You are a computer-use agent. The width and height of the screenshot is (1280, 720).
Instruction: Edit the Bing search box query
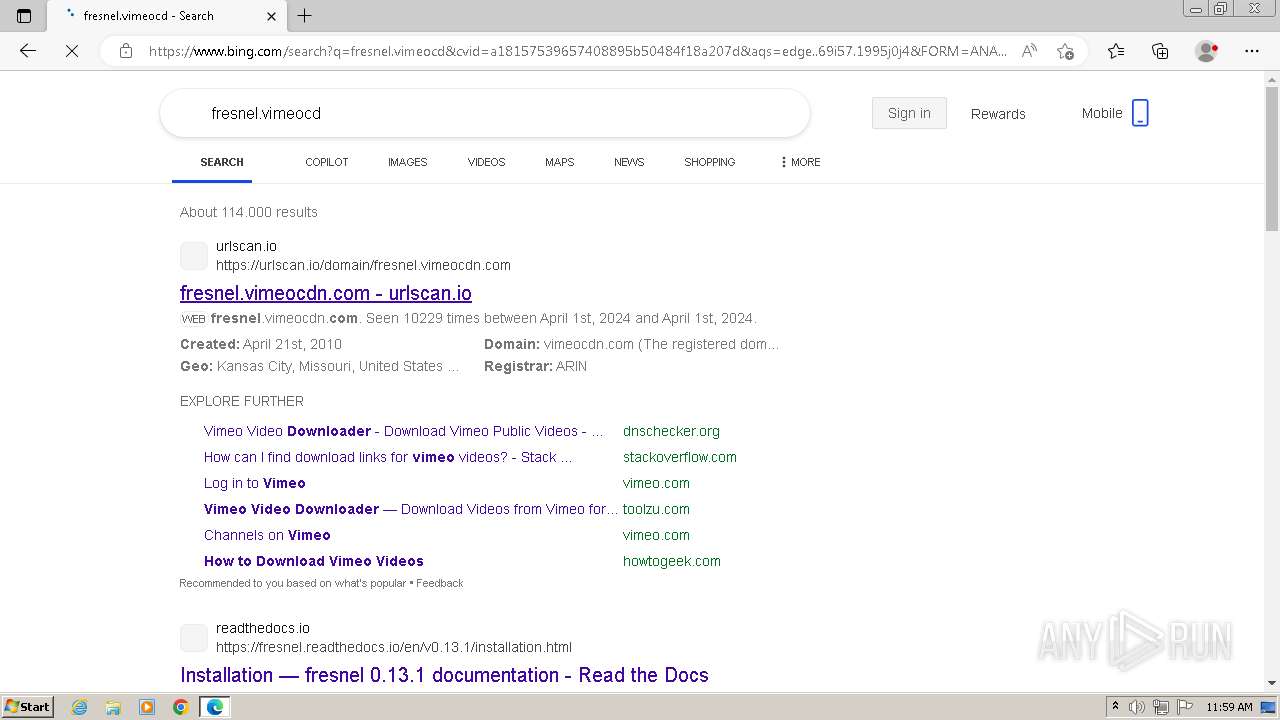pyautogui.click(x=485, y=113)
